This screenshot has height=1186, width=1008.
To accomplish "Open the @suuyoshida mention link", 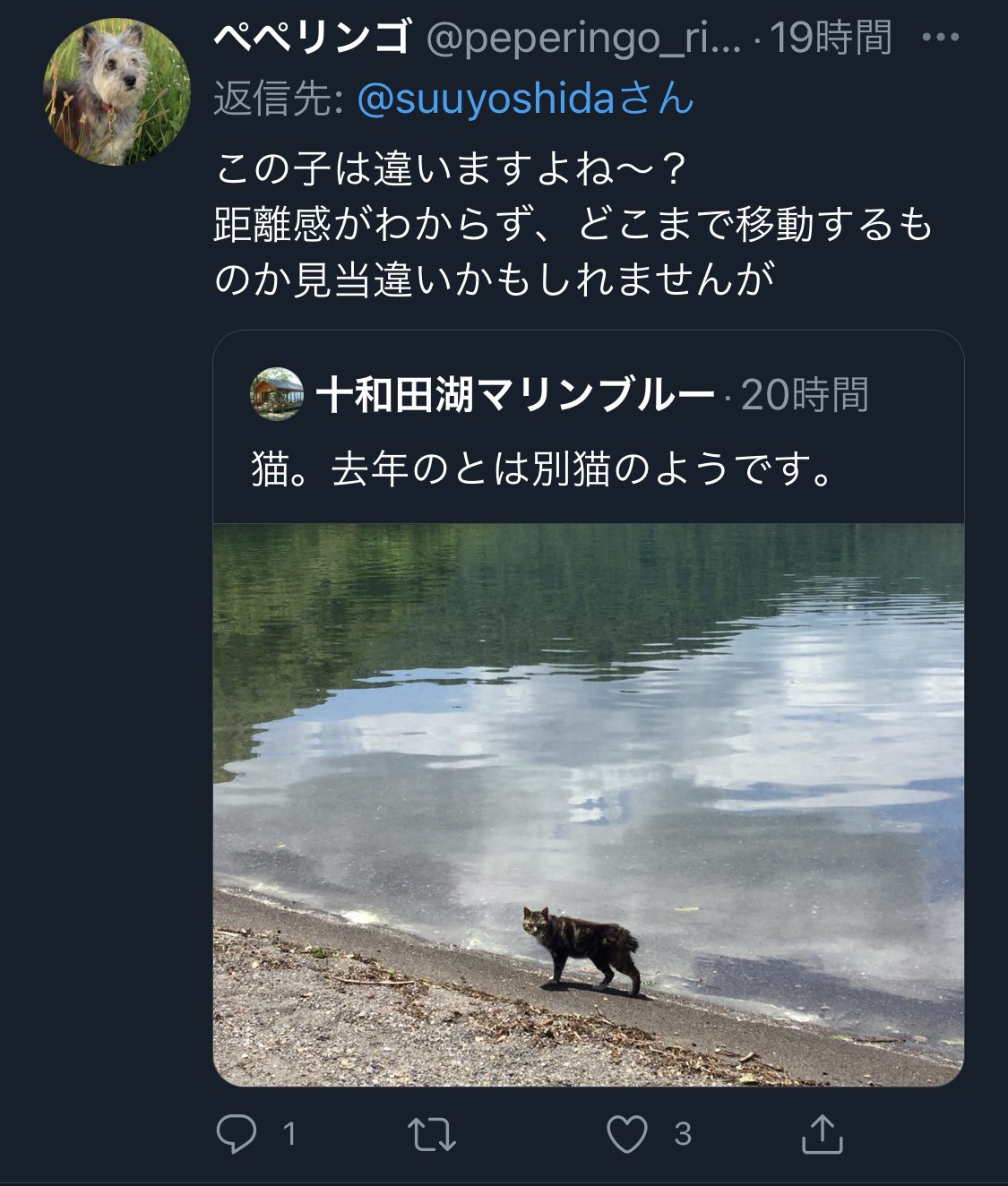I will (x=525, y=99).
